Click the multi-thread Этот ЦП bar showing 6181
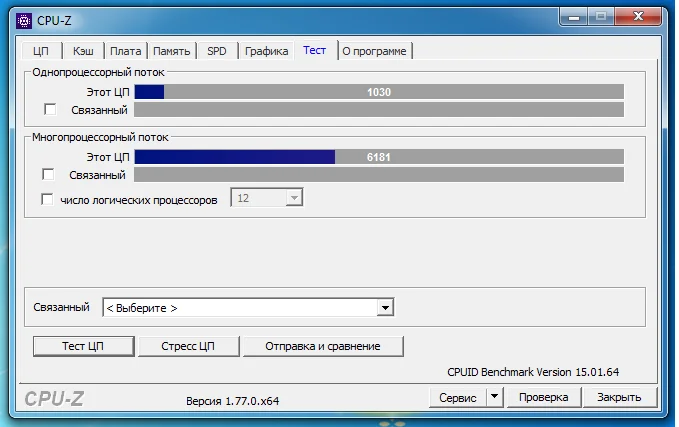 379,157
